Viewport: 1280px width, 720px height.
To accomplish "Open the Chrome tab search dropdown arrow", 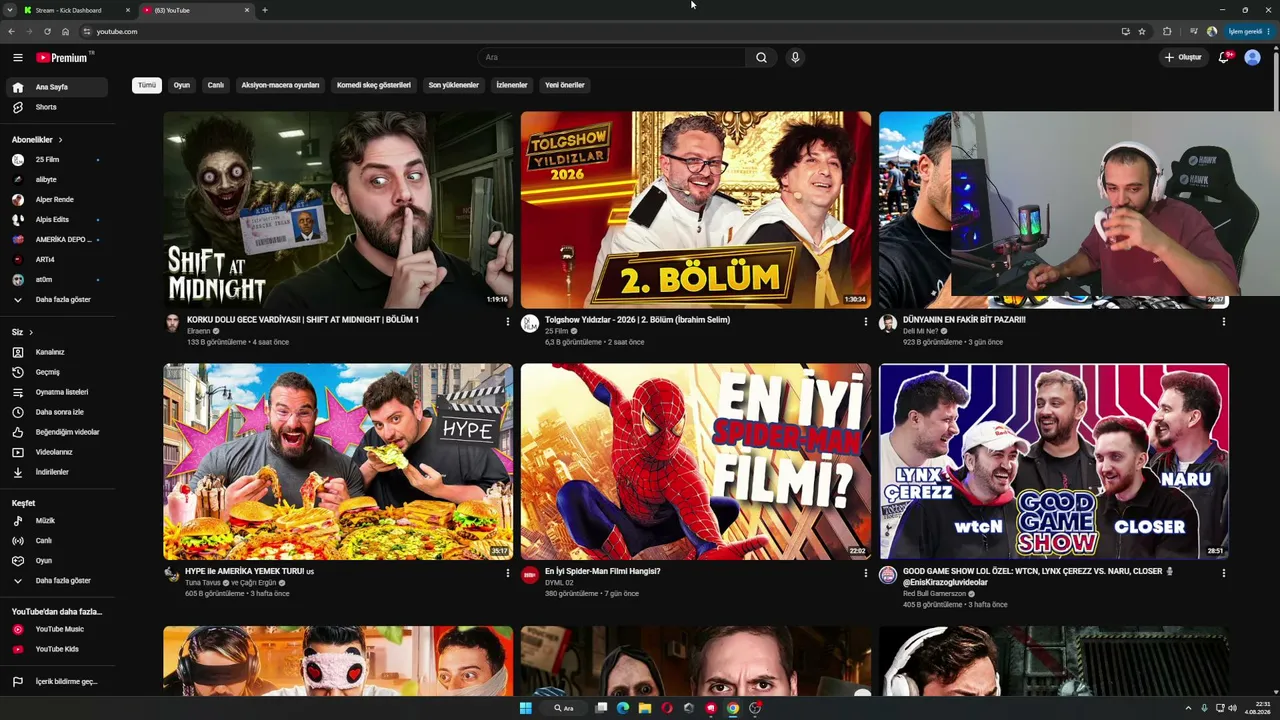I will pos(10,10).
